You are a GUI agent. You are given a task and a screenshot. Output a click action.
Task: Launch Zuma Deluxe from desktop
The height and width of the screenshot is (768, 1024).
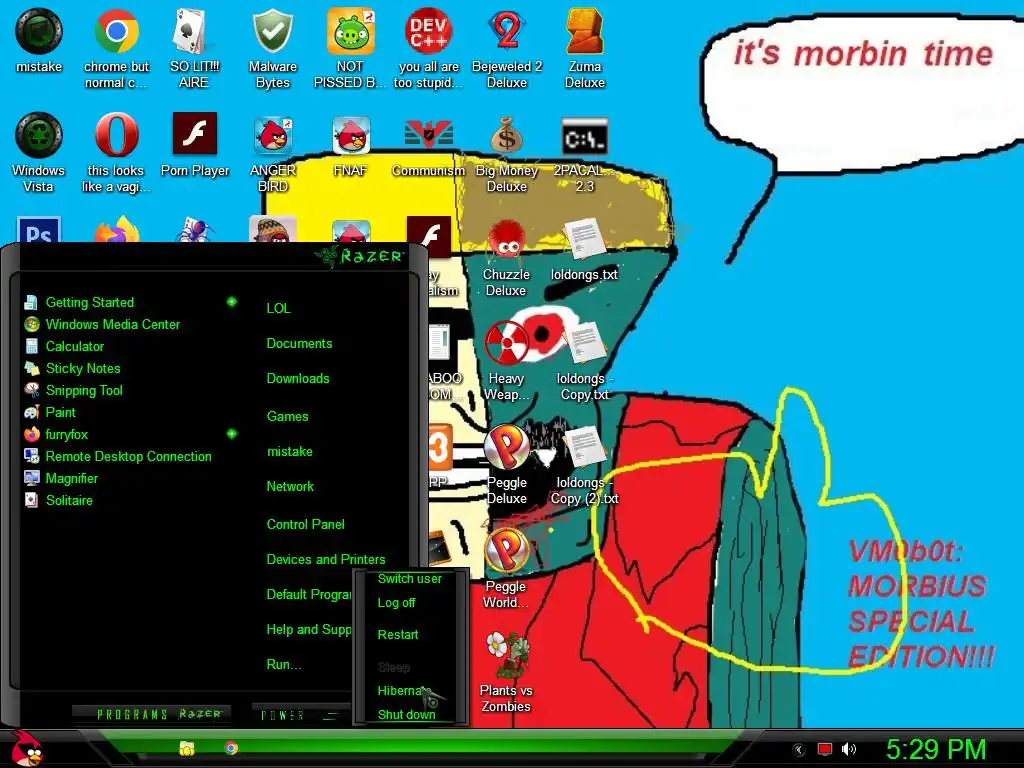click(x=584, y=48)
